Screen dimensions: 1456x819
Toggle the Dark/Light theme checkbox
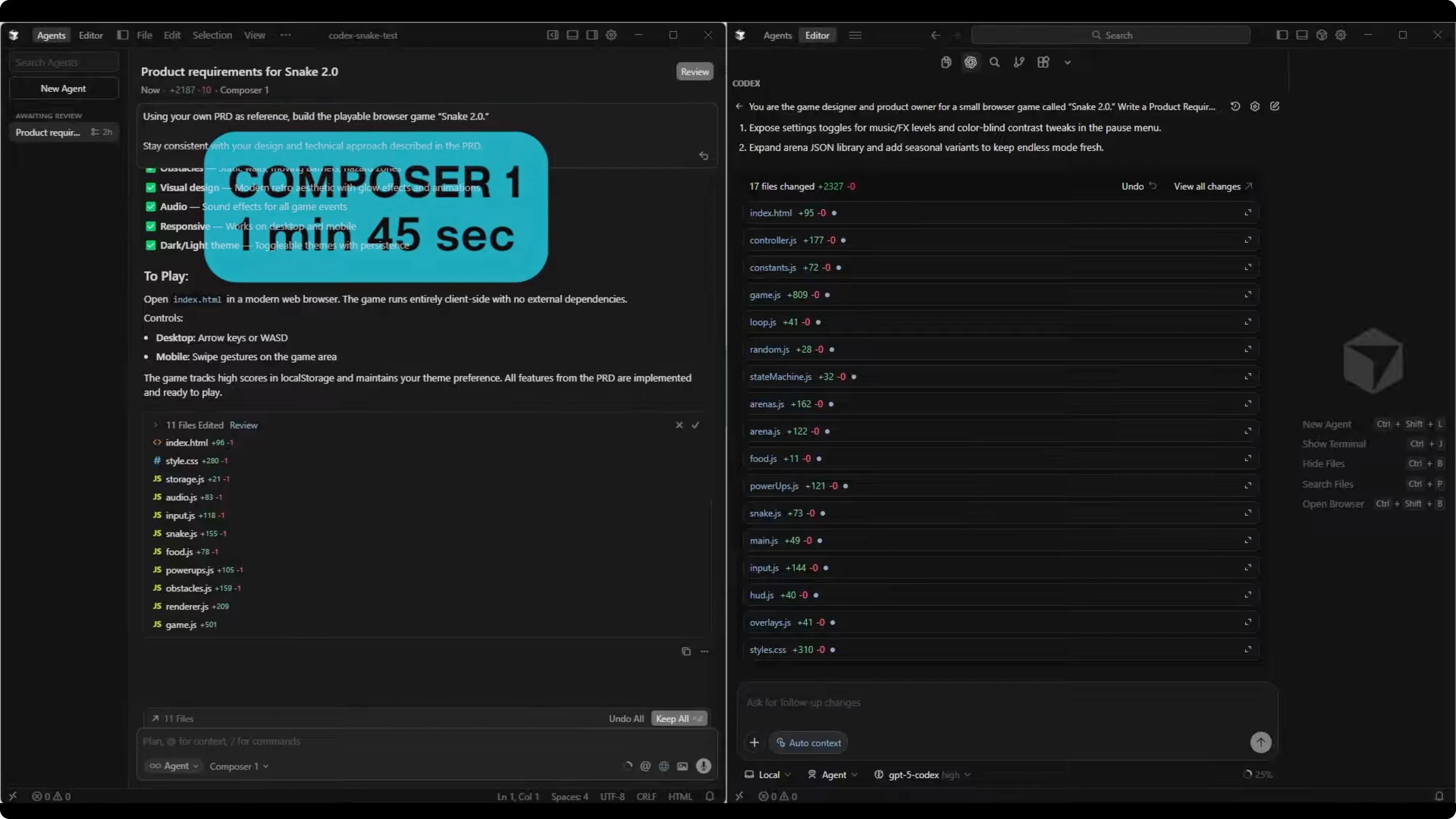(150, 245)
